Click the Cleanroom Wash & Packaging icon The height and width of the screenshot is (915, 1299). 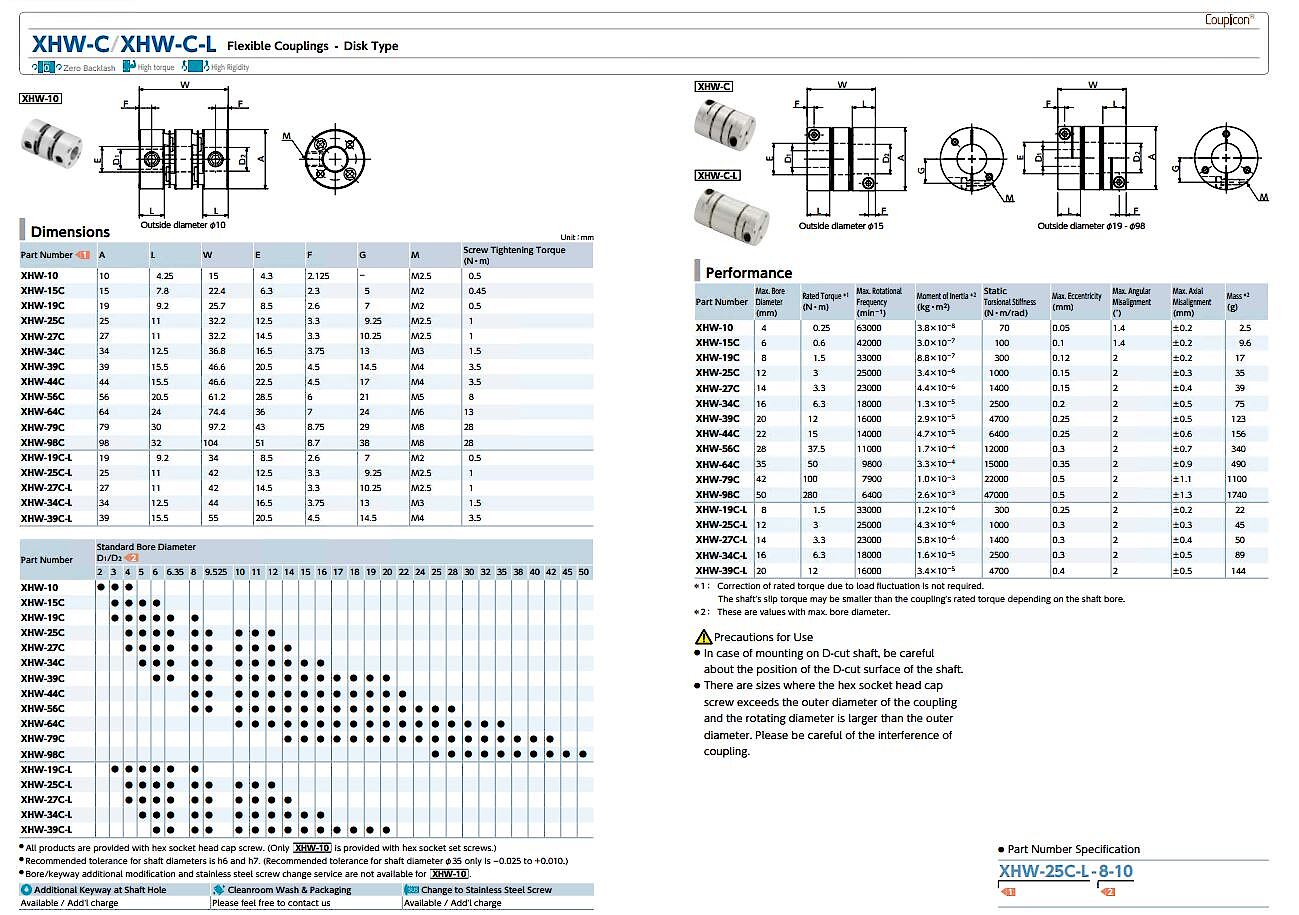pyautogui.click(x=218, y=890)
